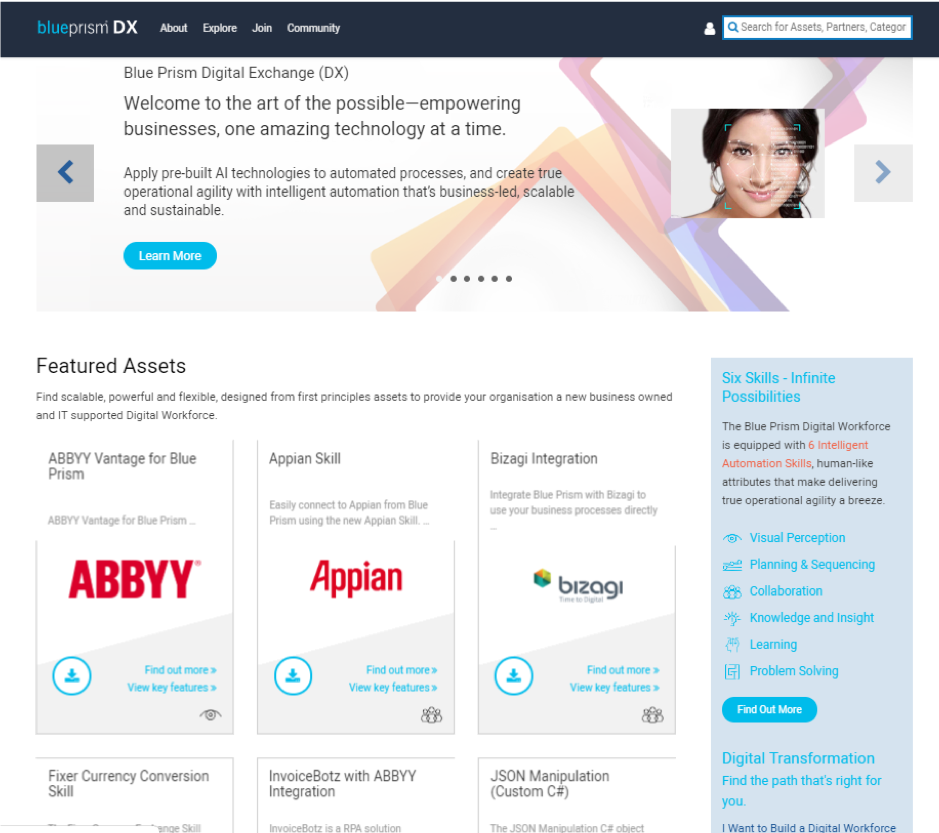Open Planning & Sequencing skill link
Viewport: 939px width, 833px height.
click(x=812, y=565)
